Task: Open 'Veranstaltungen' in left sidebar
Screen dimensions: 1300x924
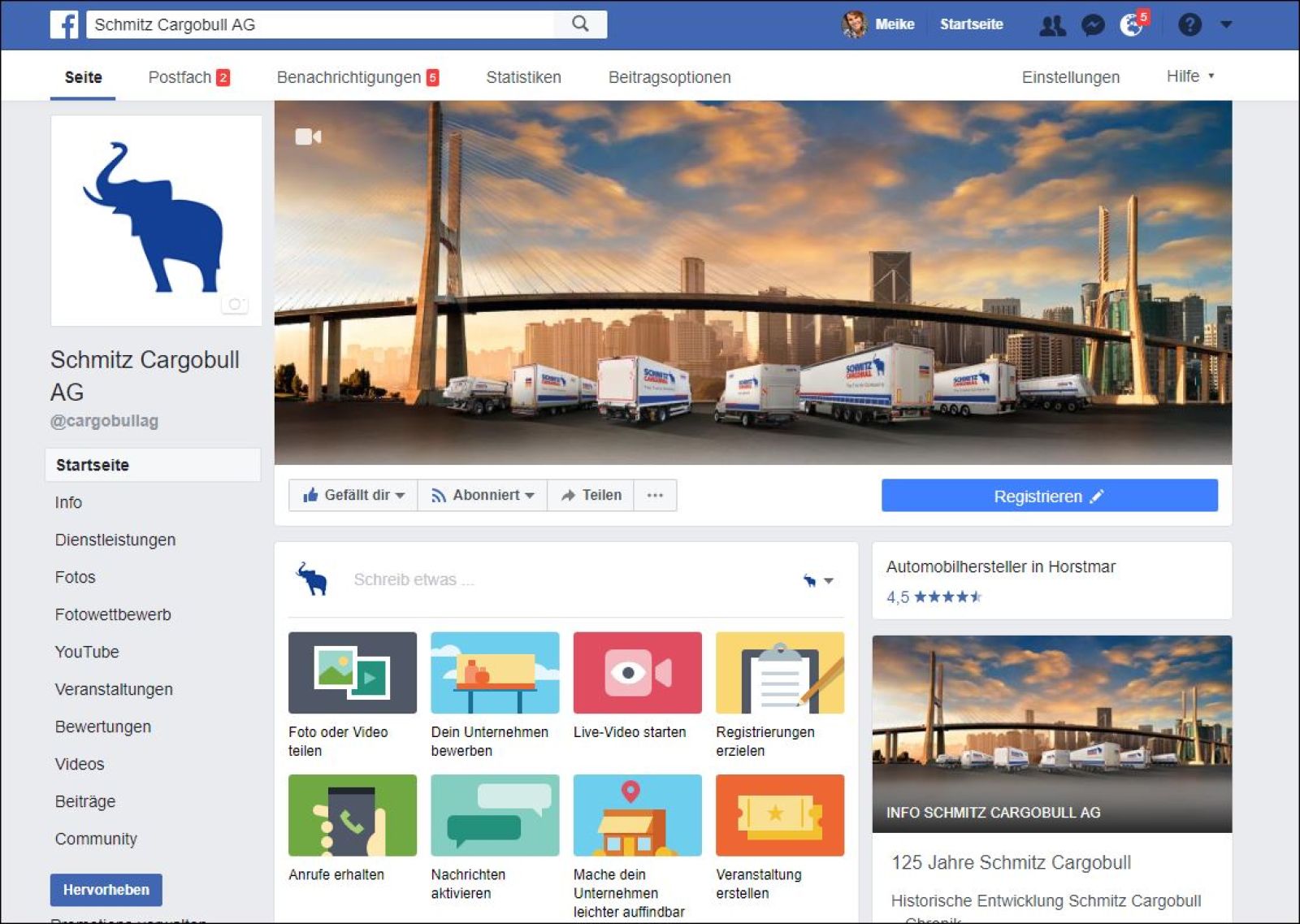Action: (114, 689)
